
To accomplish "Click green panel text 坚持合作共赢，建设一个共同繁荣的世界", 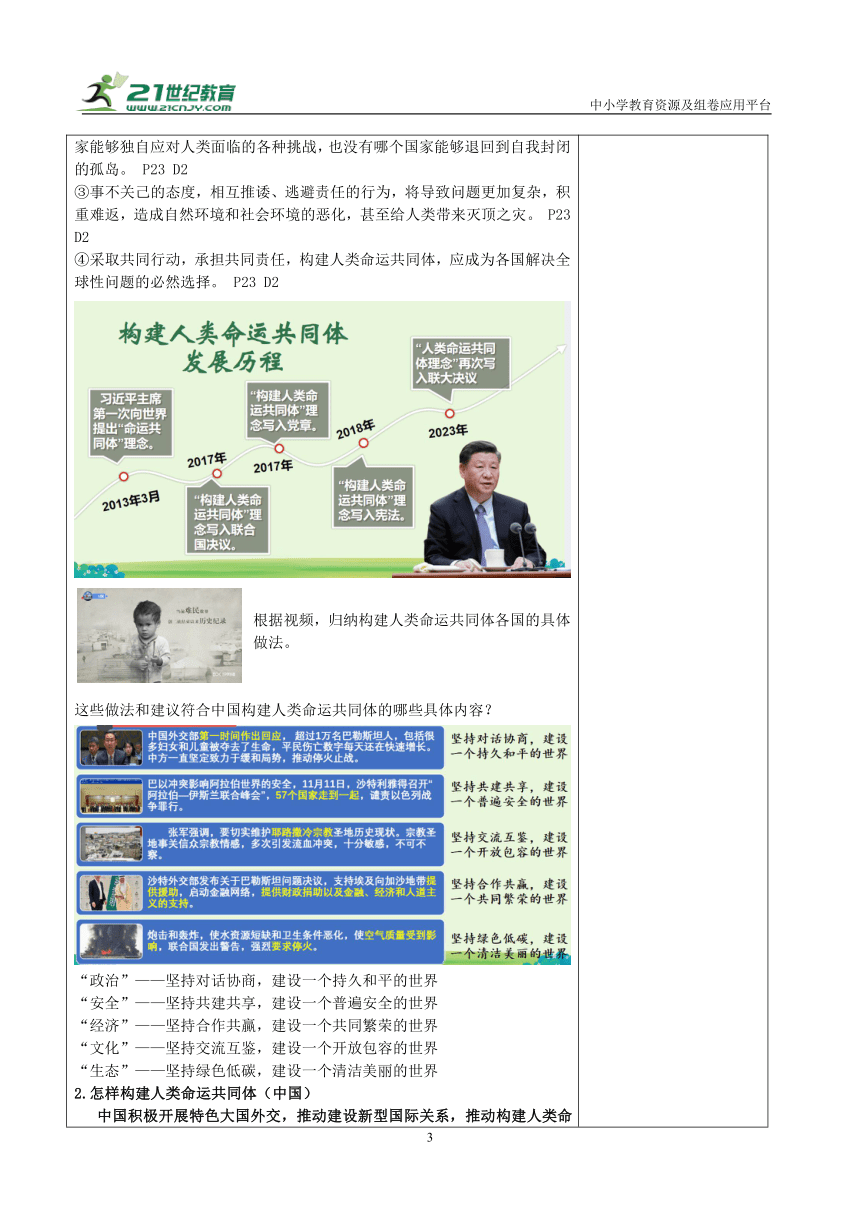I will point(509,892).
